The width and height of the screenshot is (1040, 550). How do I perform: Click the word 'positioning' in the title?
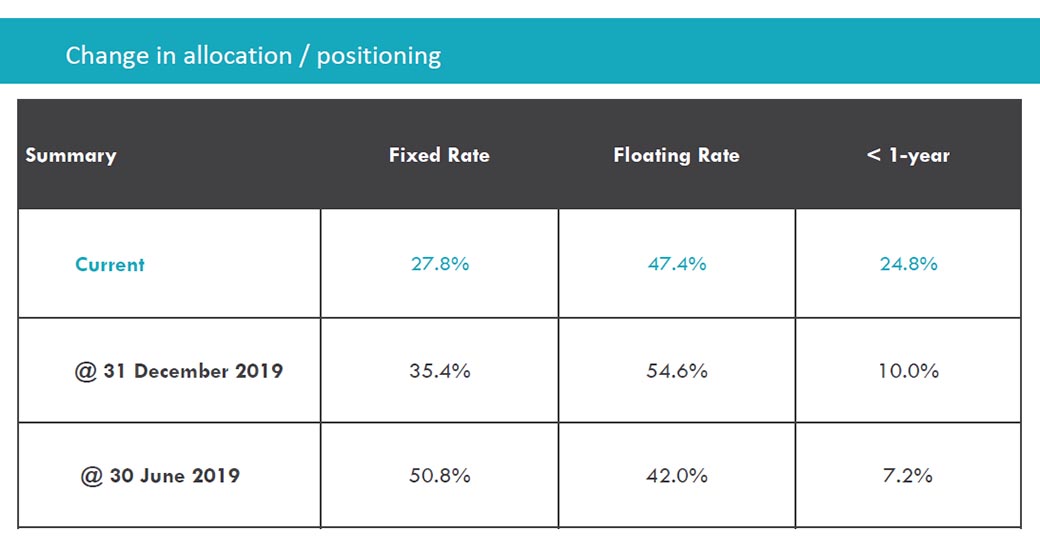(x=379, y=56)
